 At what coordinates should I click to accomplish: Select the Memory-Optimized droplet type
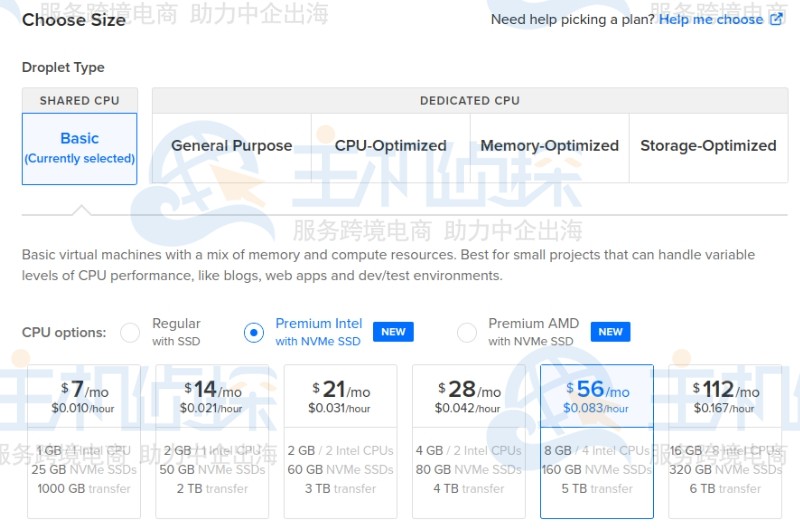click(x=549, y=146)
